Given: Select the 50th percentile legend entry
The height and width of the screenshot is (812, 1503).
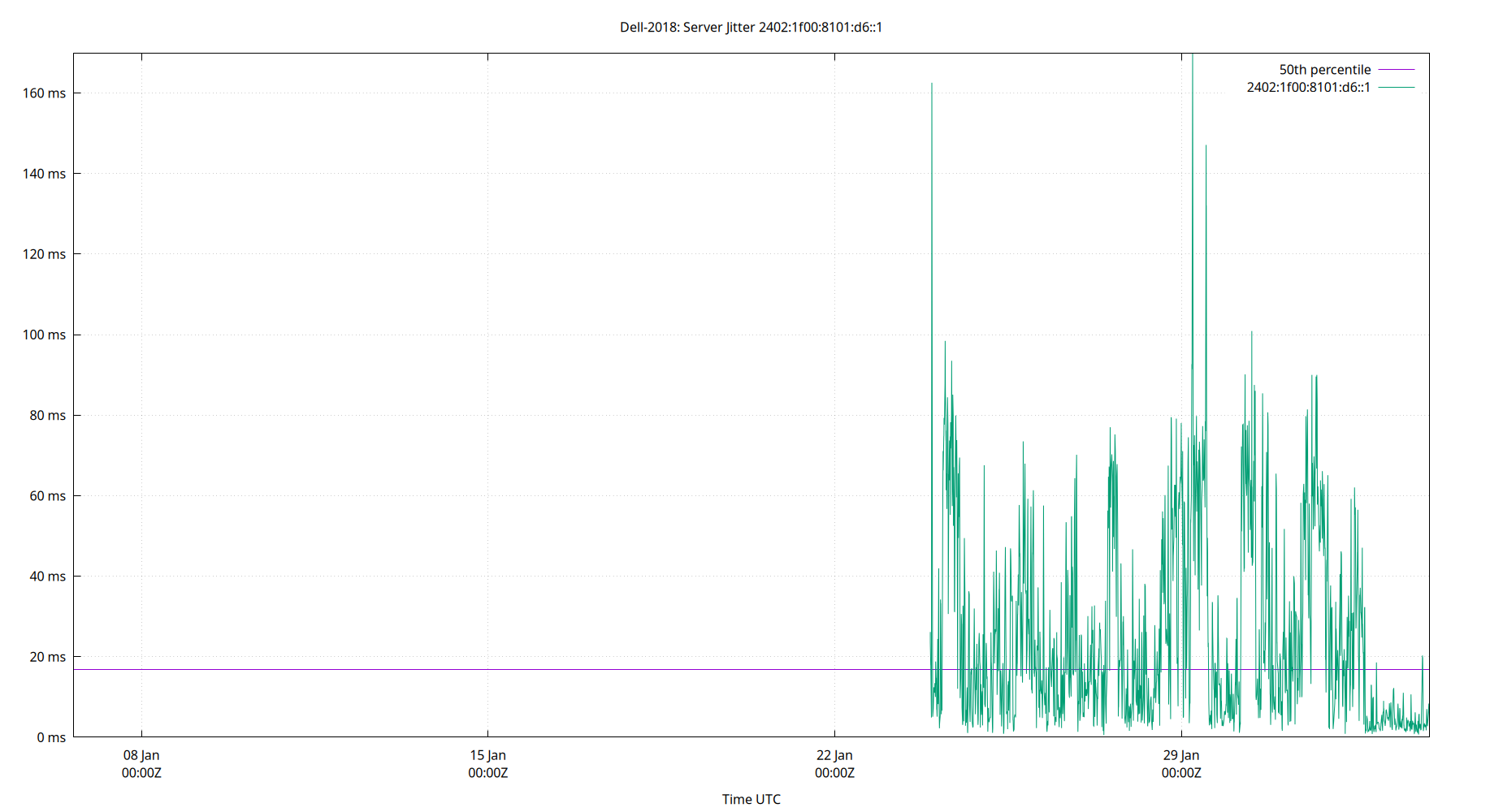Looking at the screenshot, I should coord(1324,69).
